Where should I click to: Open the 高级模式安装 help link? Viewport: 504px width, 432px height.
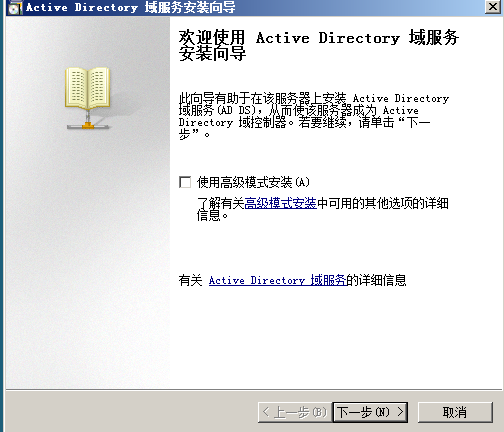(280, 203)
